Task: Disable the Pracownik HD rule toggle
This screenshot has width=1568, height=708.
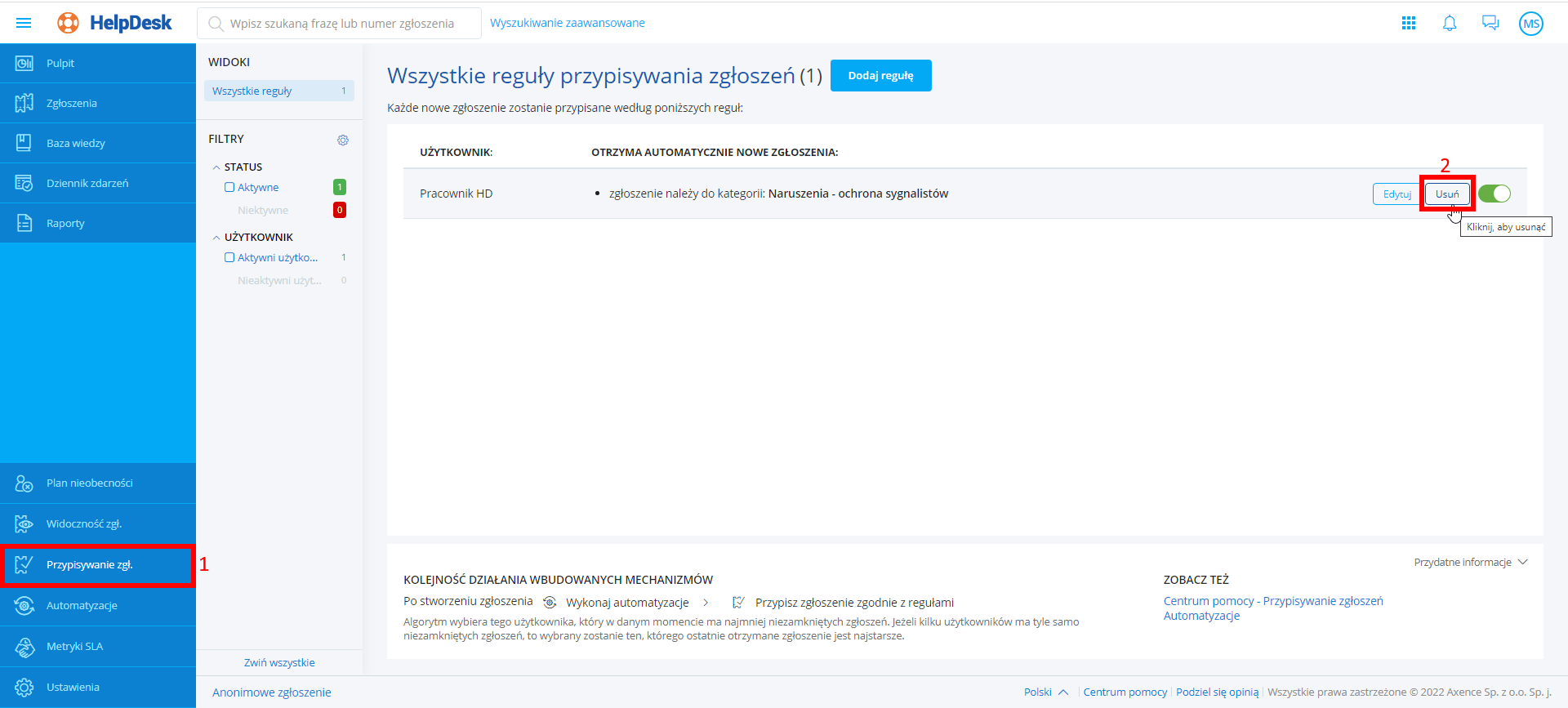Action: tap(1494, 194)
